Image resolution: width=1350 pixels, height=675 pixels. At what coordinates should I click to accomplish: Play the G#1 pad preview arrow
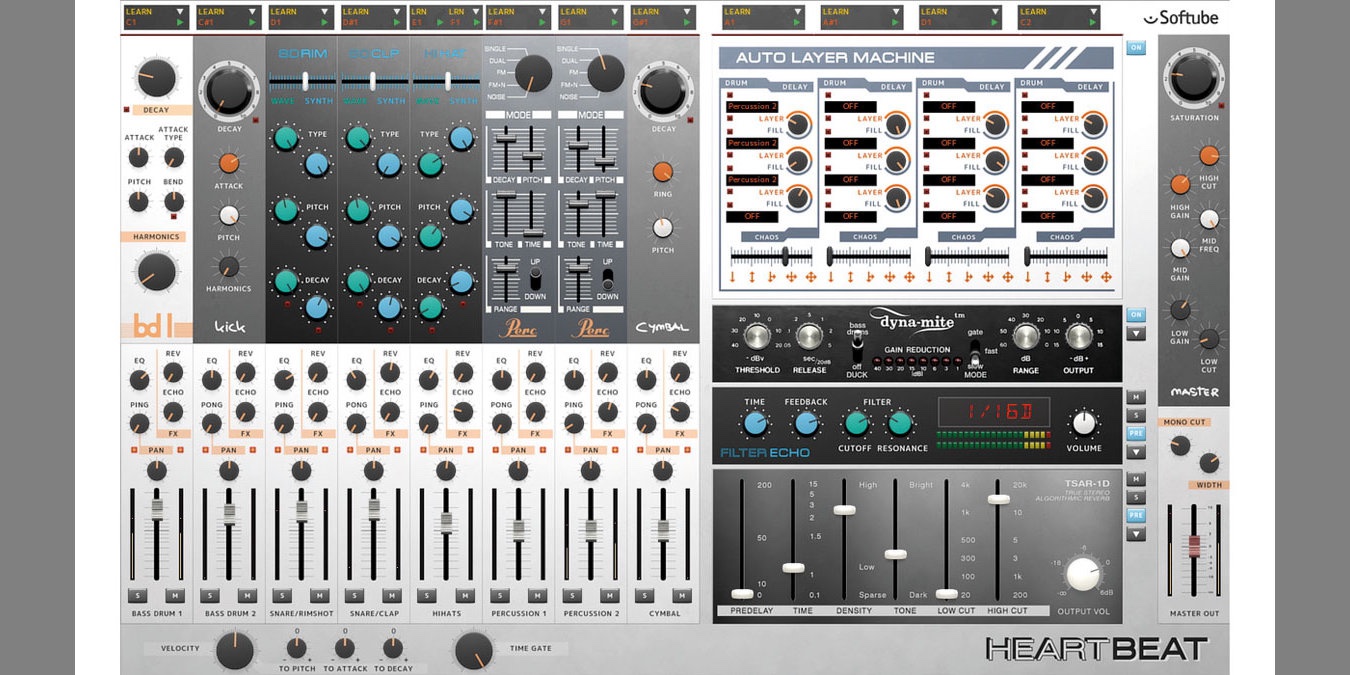click(x=686, y=21)
